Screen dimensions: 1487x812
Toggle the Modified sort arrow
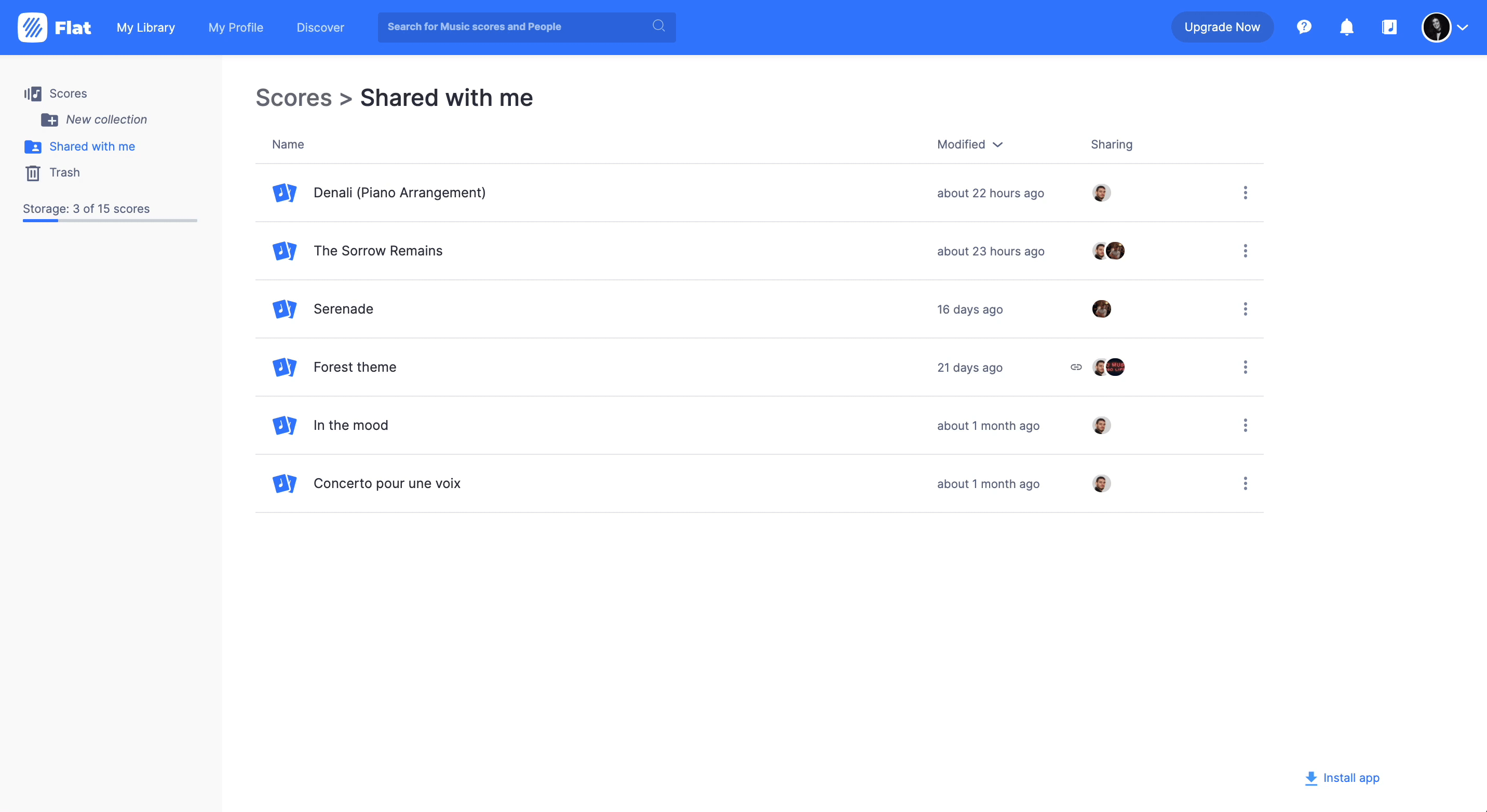tap(997, 145)
